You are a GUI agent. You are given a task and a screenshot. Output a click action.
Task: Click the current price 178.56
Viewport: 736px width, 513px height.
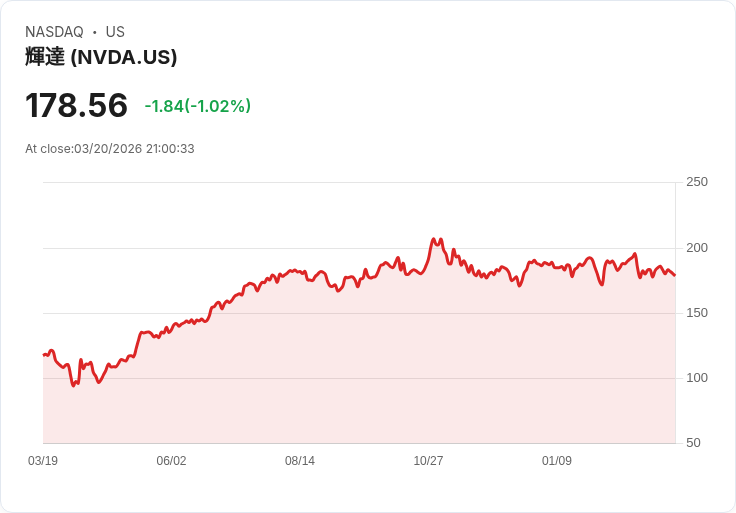76,105
